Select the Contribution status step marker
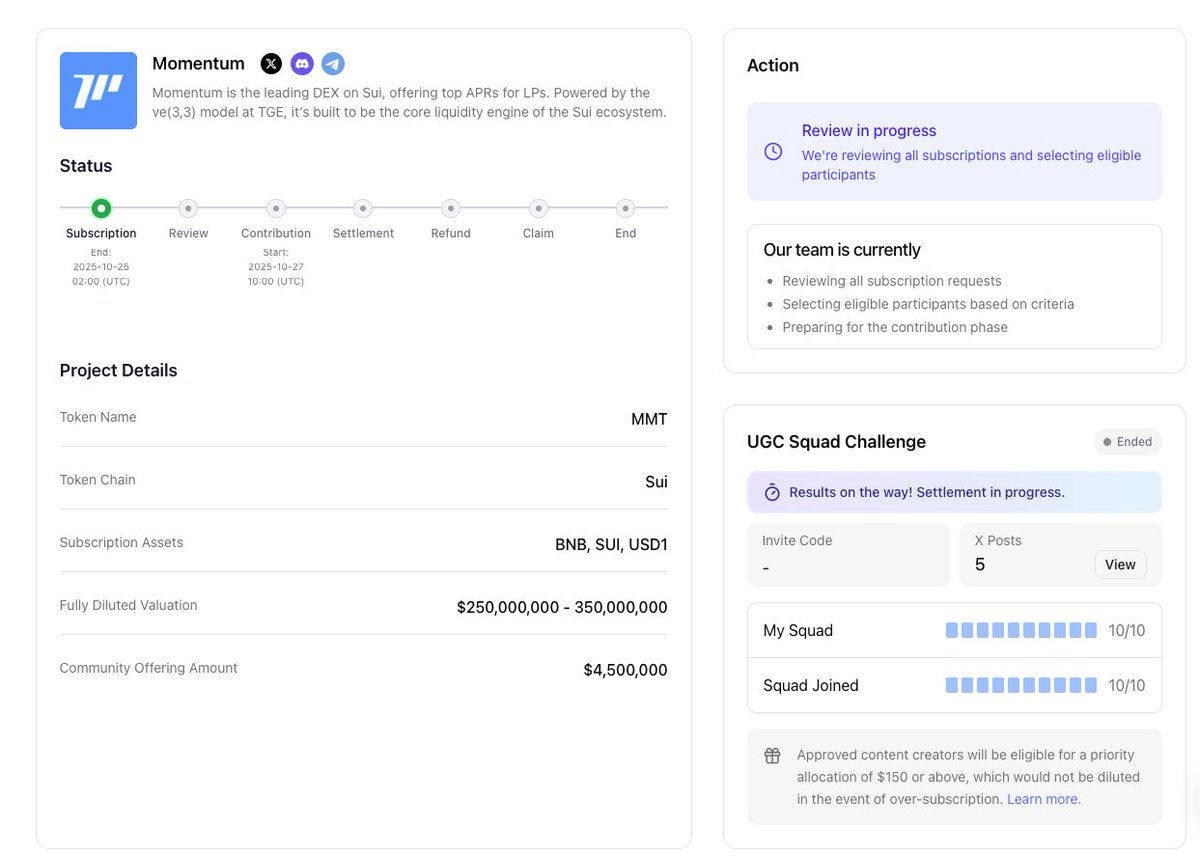The image size is (1200, 856). click(x=276, y=208)
